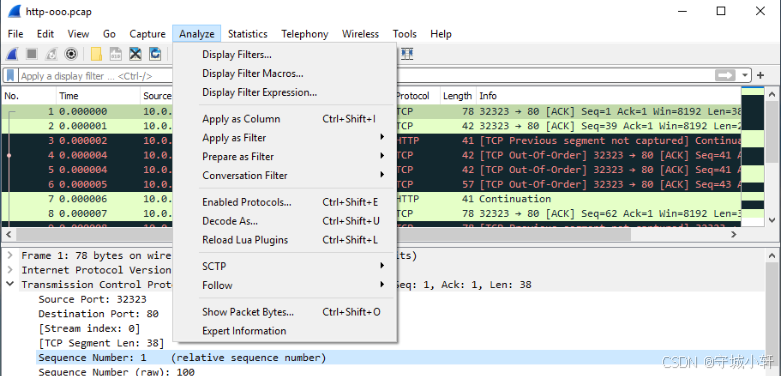Click the Resize columns toolbar icon
This screenshot has height=376, width=781.
click(407, 54)
